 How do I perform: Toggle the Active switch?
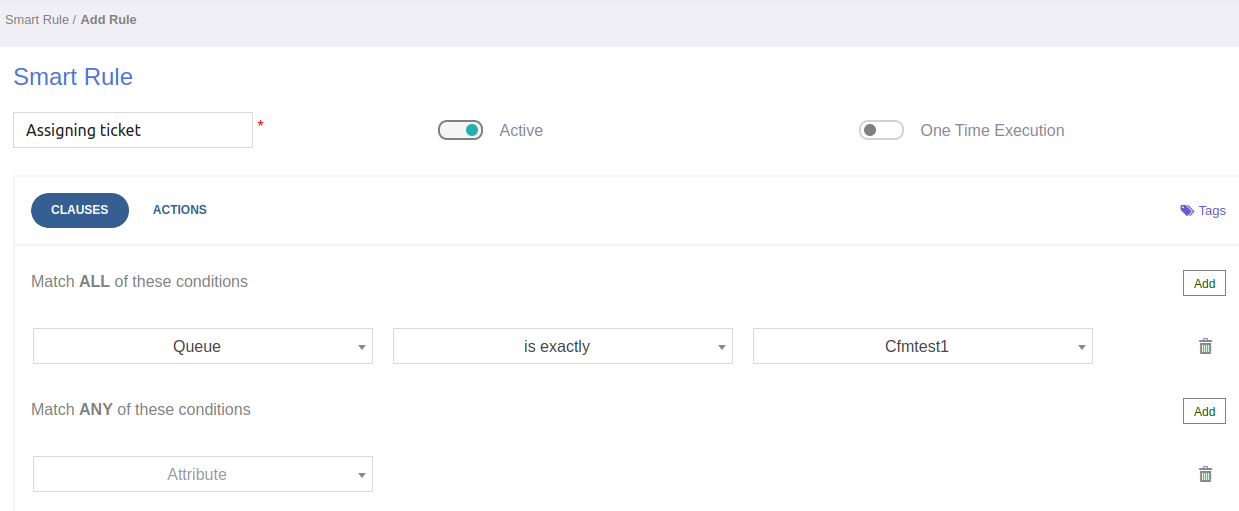(x=461, y=130)
